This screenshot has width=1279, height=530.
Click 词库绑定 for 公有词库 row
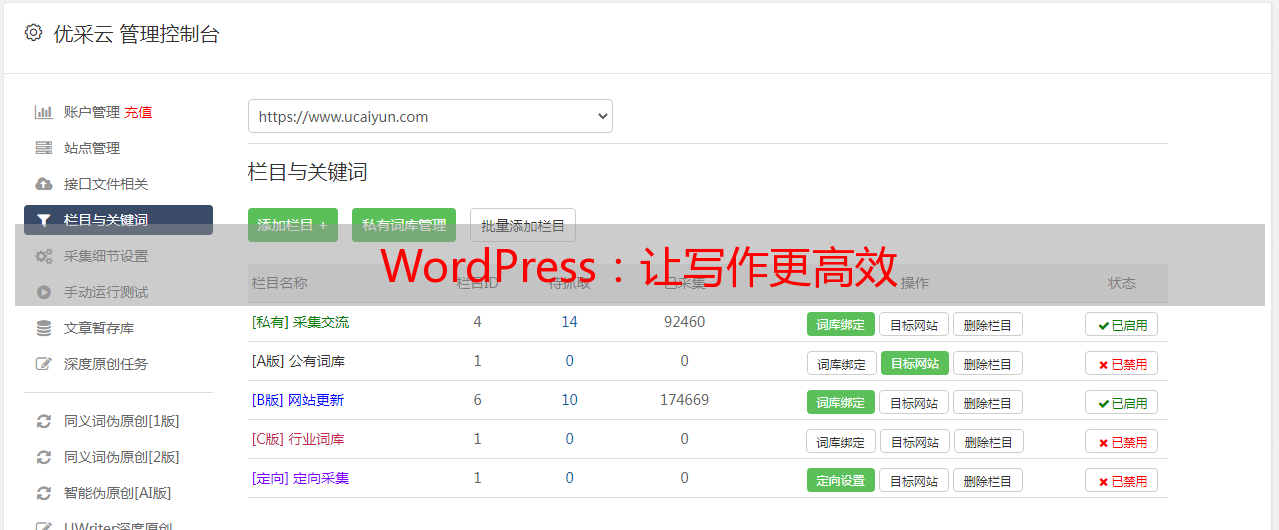tap(841, 363)
